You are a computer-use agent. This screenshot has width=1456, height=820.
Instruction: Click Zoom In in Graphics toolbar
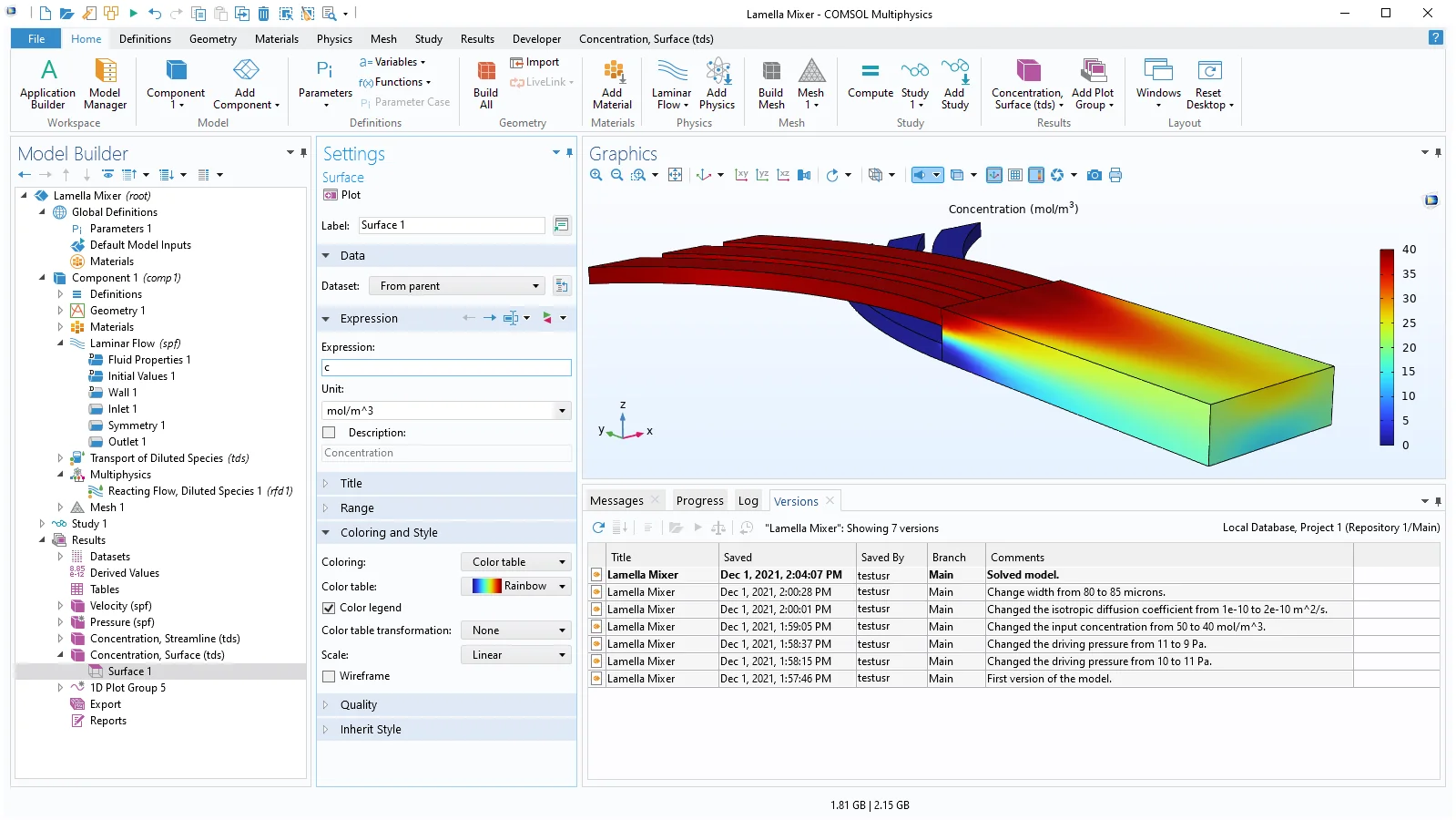(596, 175)
